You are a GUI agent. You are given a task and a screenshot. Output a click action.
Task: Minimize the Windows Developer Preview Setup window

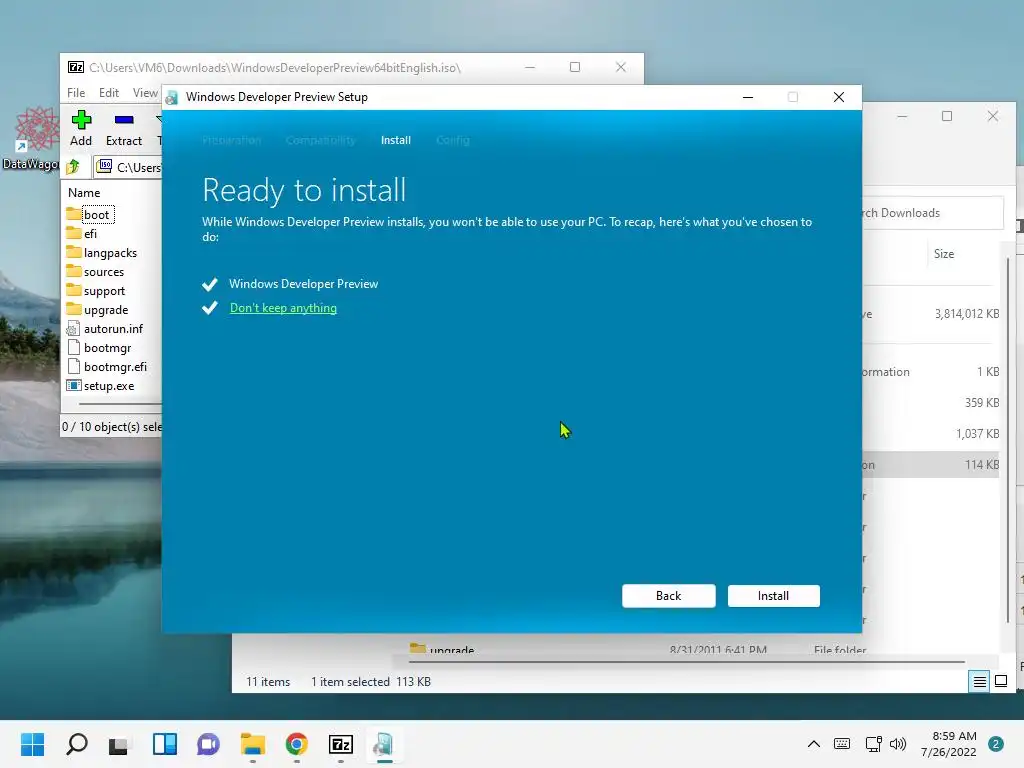click(x=748, y=97)
